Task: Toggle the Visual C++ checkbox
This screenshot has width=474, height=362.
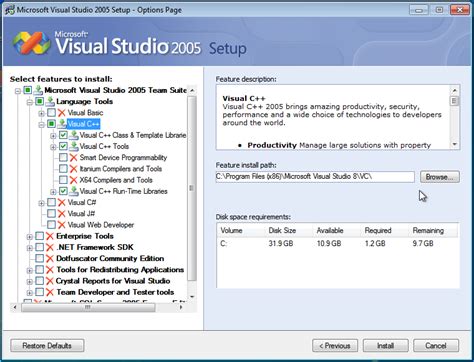Action: click(x=51, y=124)
